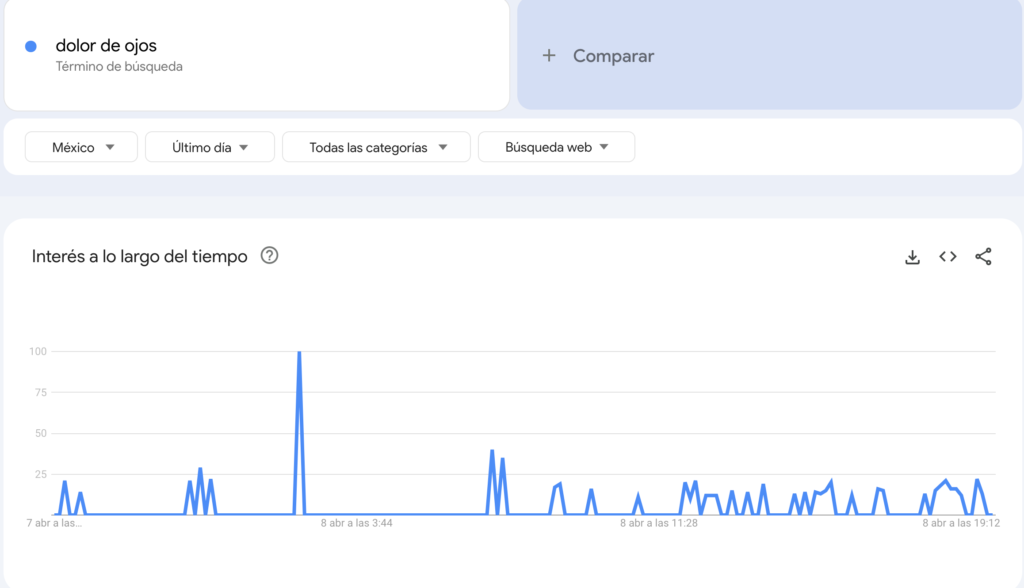This screenshot has height=588, width=1024.
Task: Click the Término de búsqueda subtitle
Action: pyautogui.click(x=119, y=67)
